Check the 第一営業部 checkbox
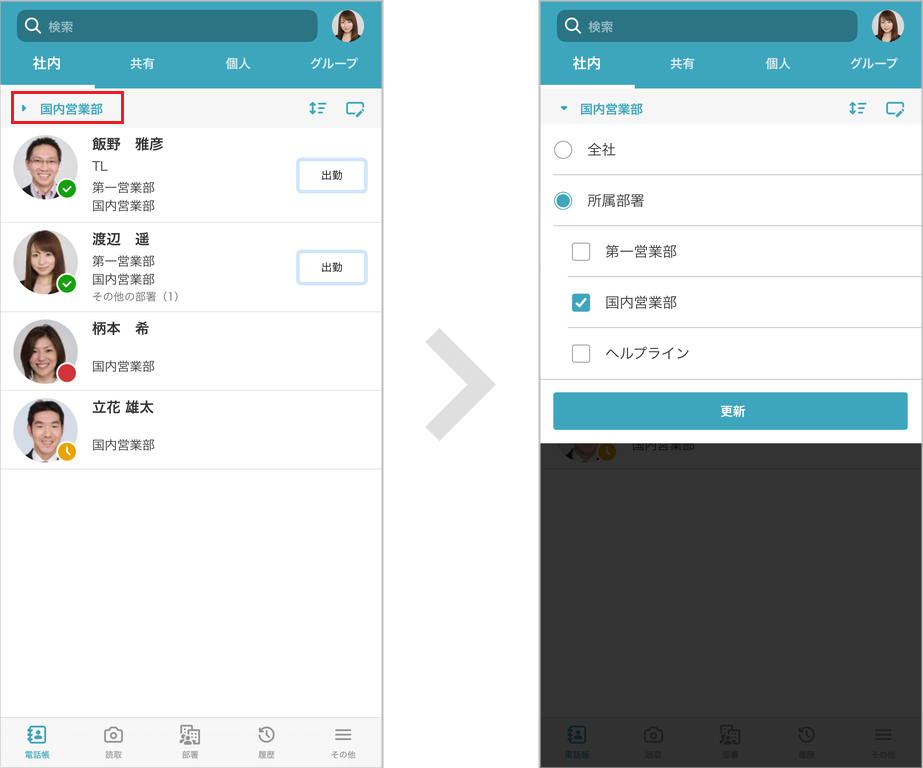The height and width of the screenshot is (768, 923). coord(581,252)
